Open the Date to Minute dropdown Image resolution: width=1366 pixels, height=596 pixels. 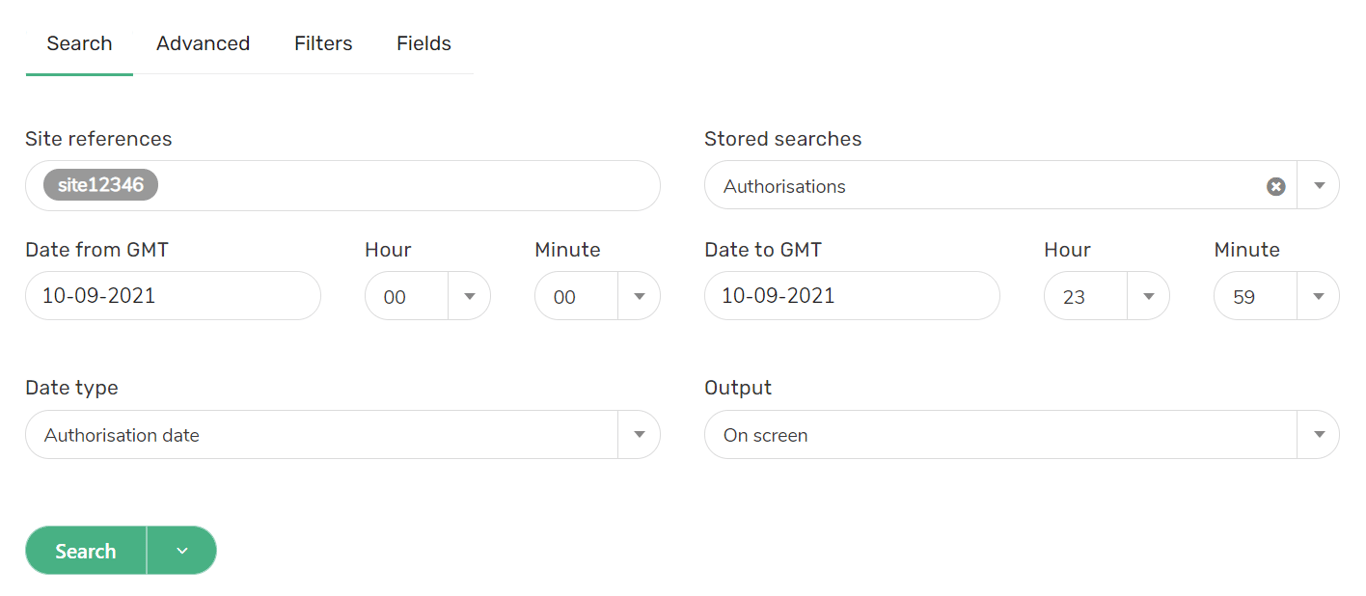pos(1319,296)
